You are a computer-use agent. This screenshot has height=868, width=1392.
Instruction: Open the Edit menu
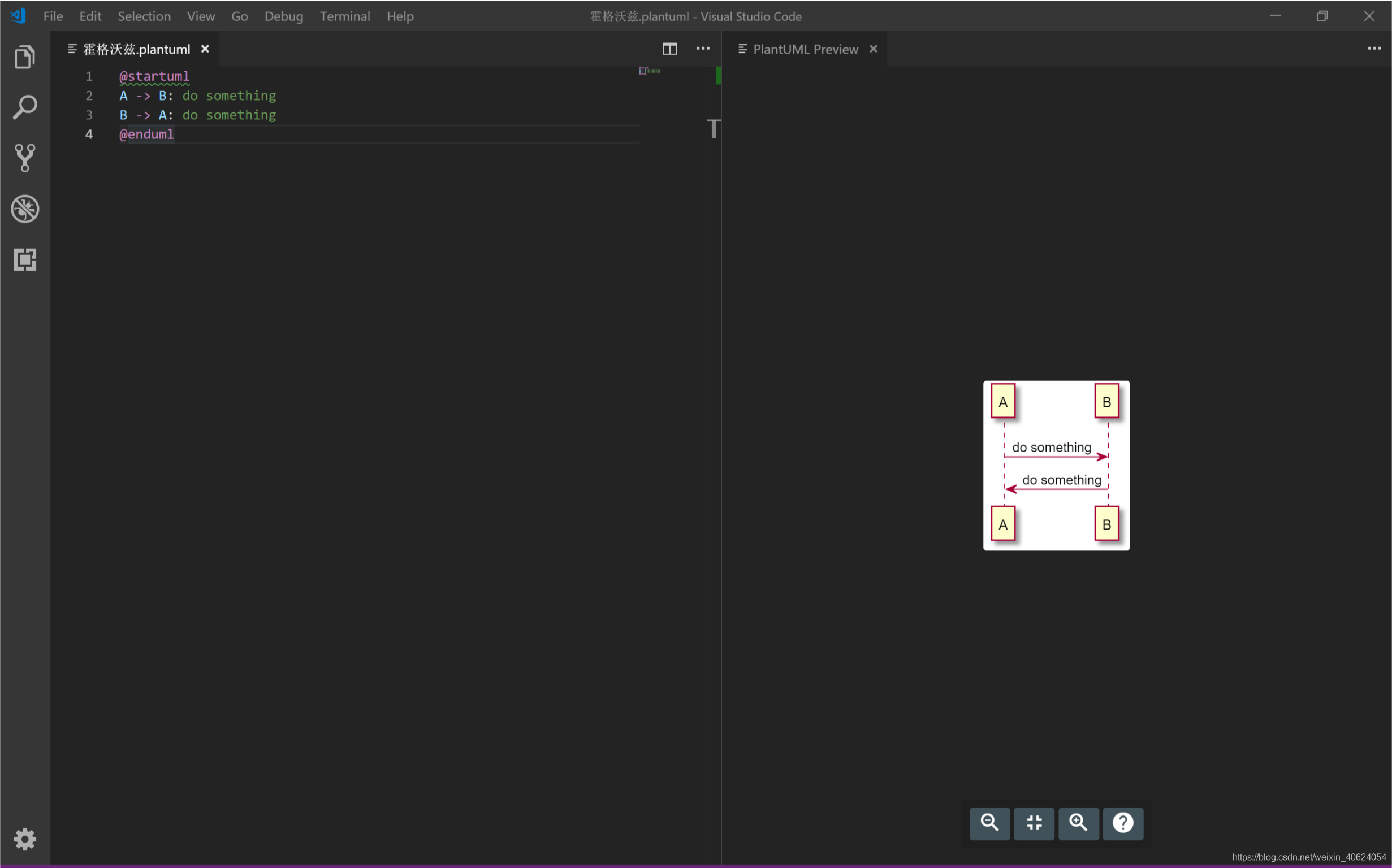(x=90, y=16)
